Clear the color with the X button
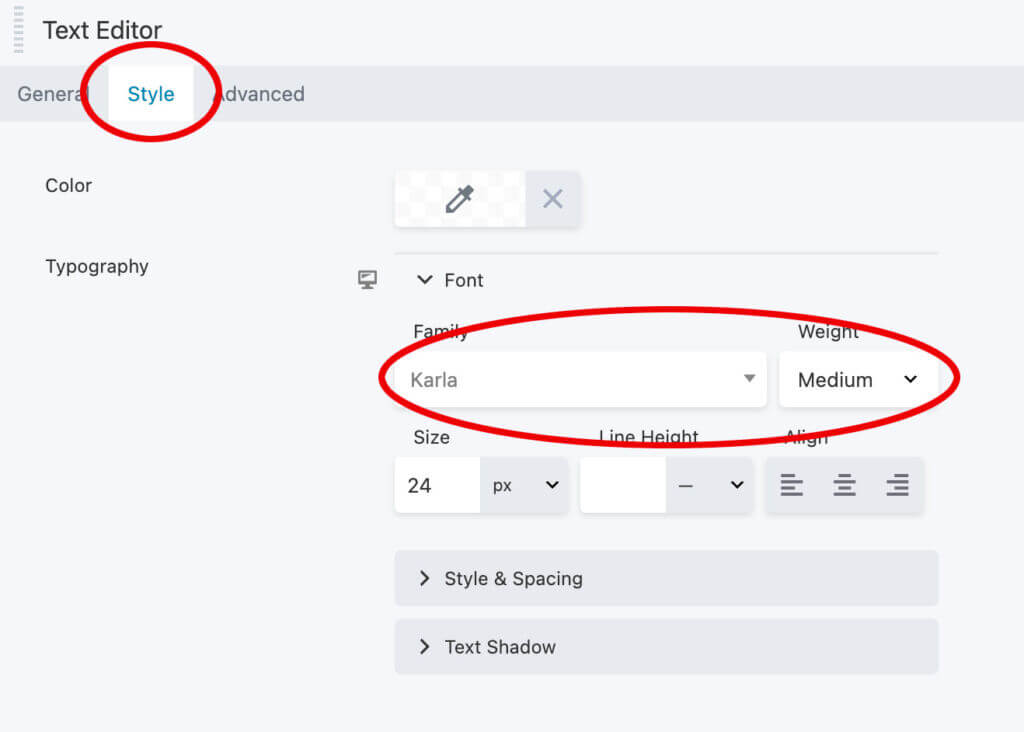1024x732 pixels. click(x=553, y=199)
